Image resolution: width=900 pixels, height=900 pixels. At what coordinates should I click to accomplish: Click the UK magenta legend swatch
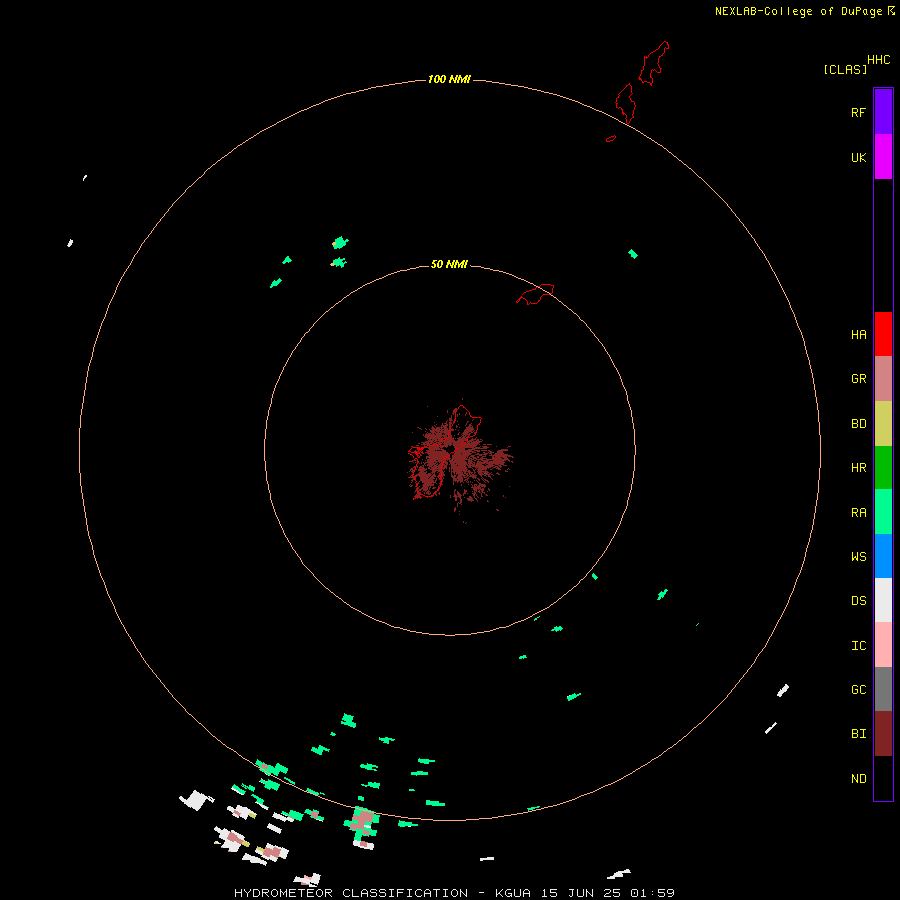coord(883,157)
